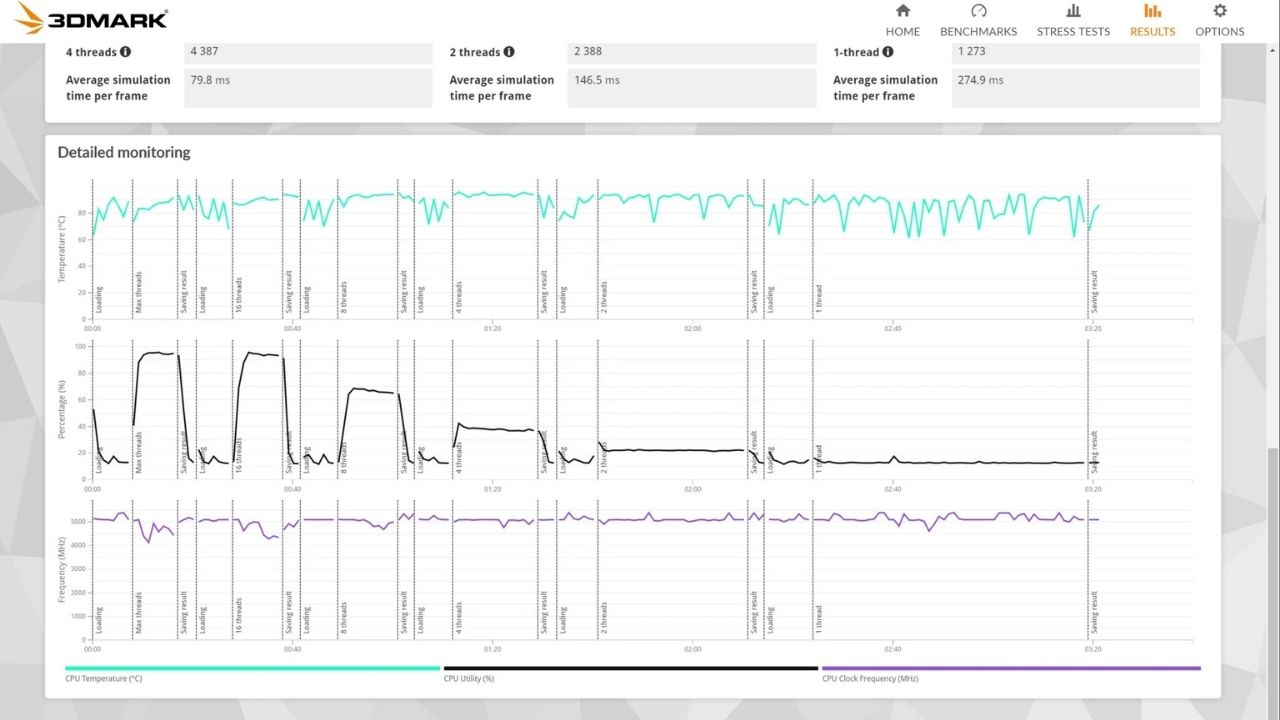This screenshot has height=720, width=1280.
Task: Click the purple CPU Clock Frequency color bar
Action: [x=1010, y=668]
